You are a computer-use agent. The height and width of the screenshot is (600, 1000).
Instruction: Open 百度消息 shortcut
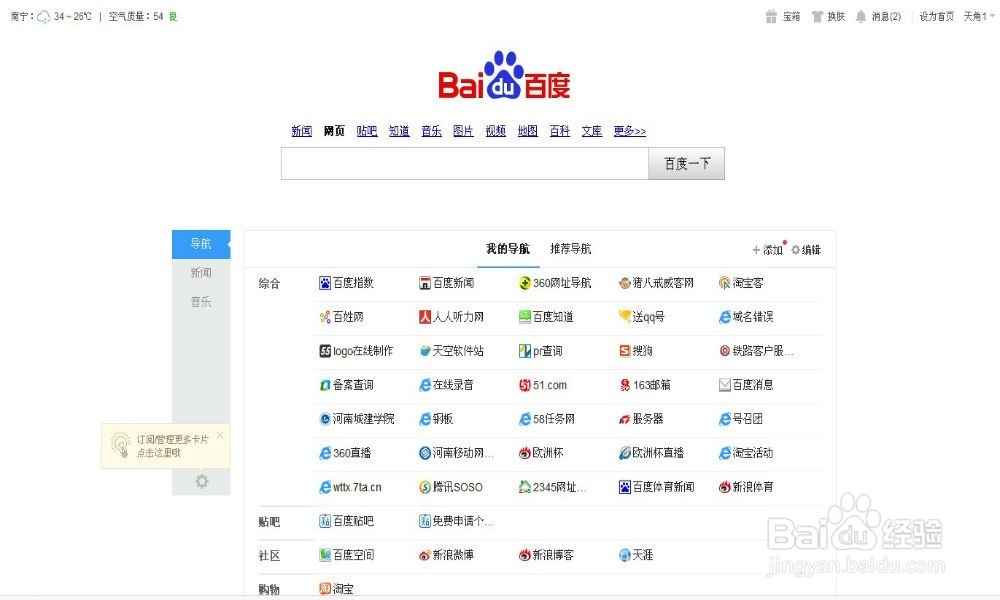[x=746, y=385]
